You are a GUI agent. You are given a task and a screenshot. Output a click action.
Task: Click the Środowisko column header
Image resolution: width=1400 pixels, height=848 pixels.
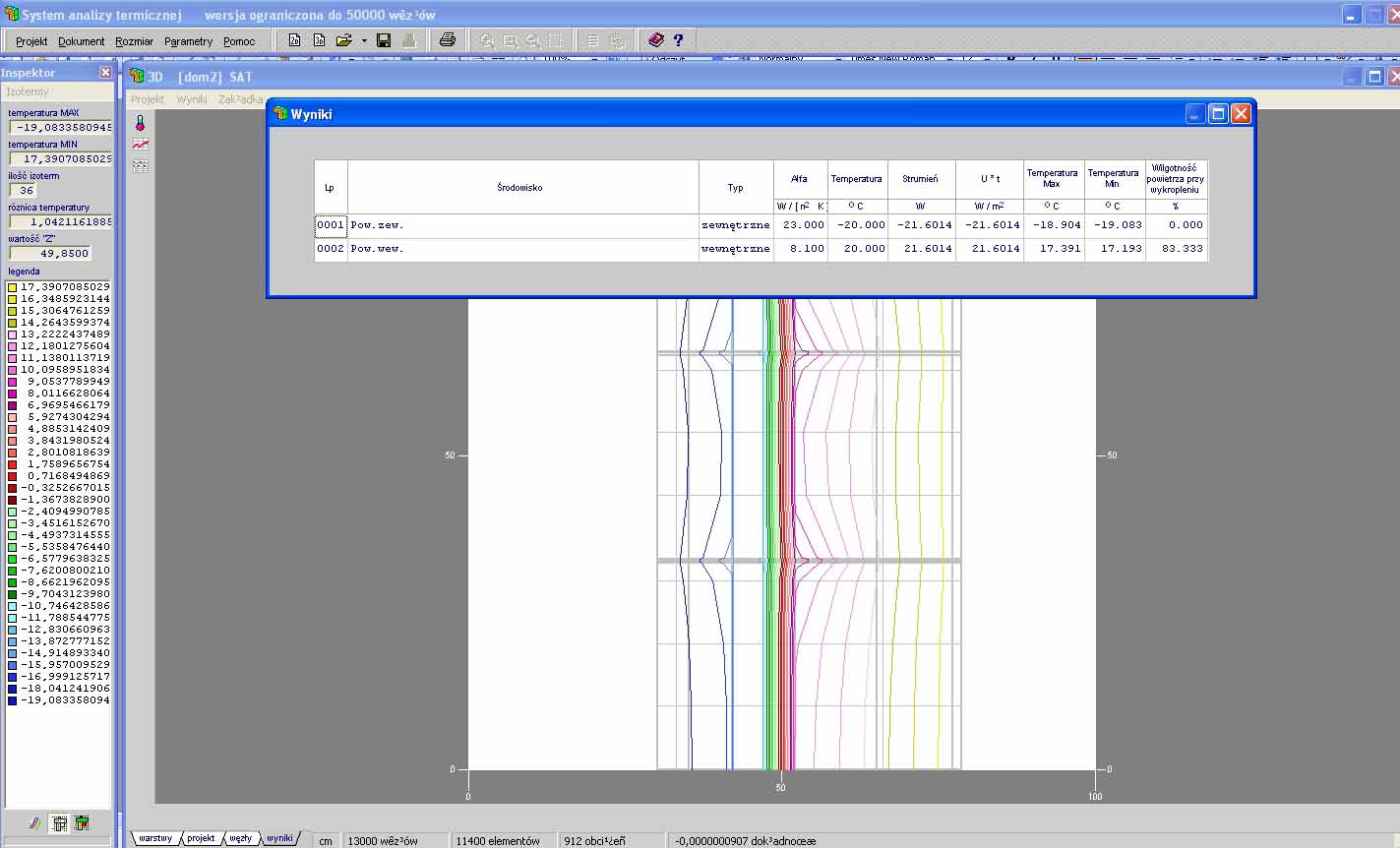pyautogui.click(x=523, y=187)
